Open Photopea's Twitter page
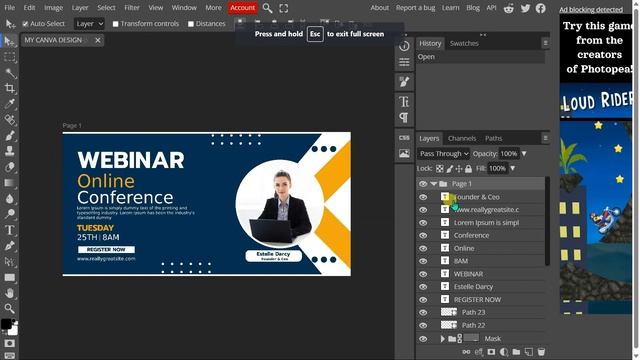640x360 pixels. coord(525,8)
